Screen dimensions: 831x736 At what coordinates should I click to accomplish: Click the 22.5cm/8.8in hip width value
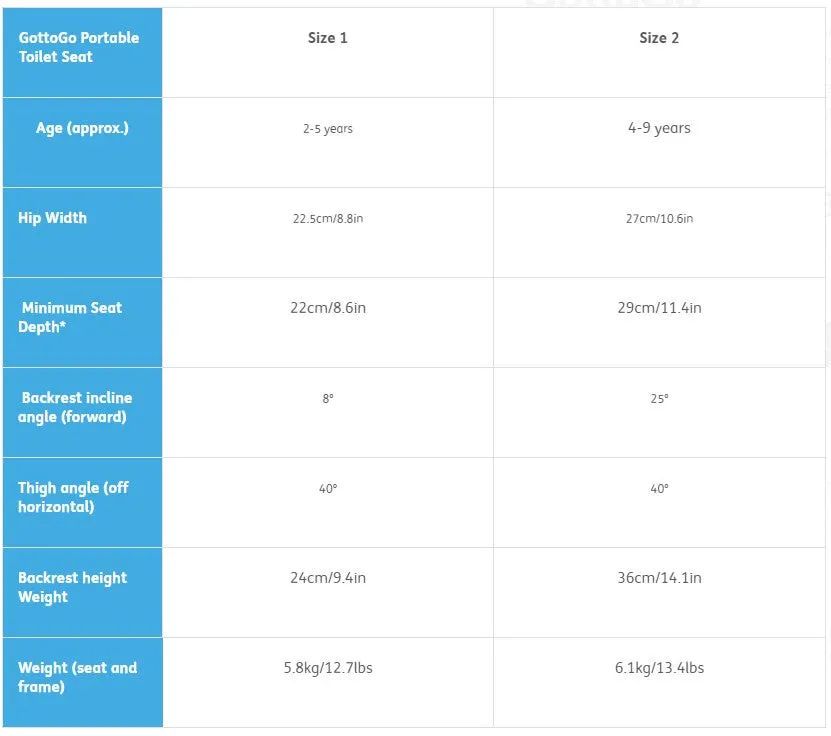pyautogui.click(x=328, y=218)
